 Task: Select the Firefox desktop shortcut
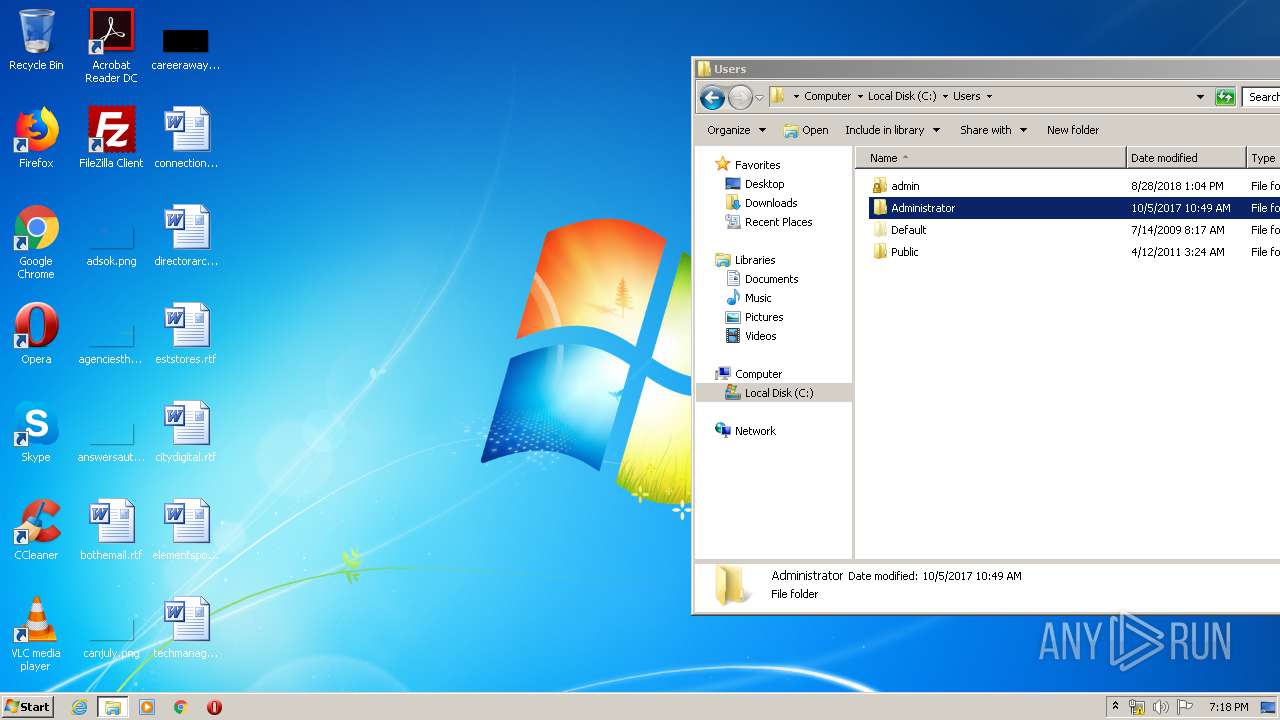coord(36,138)
